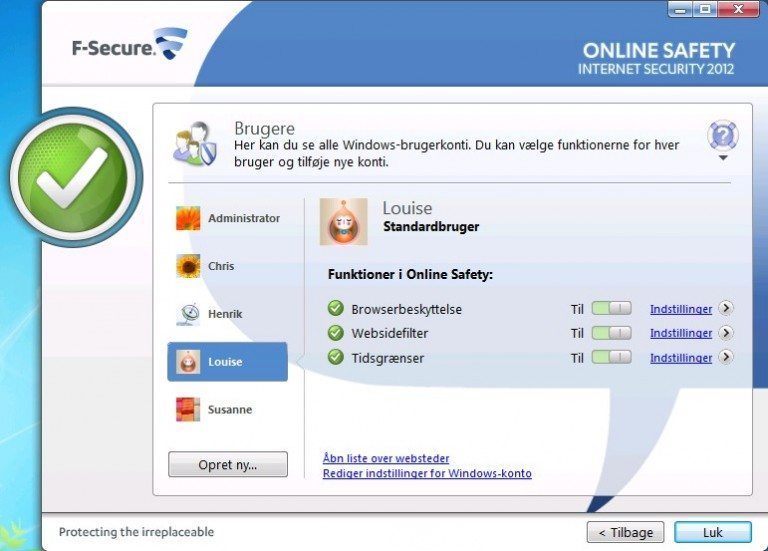Viewport: 768px width, 551px height.
Task: Toggle the Browserbeskyttelse switch
Action: (x=611, y=309)
